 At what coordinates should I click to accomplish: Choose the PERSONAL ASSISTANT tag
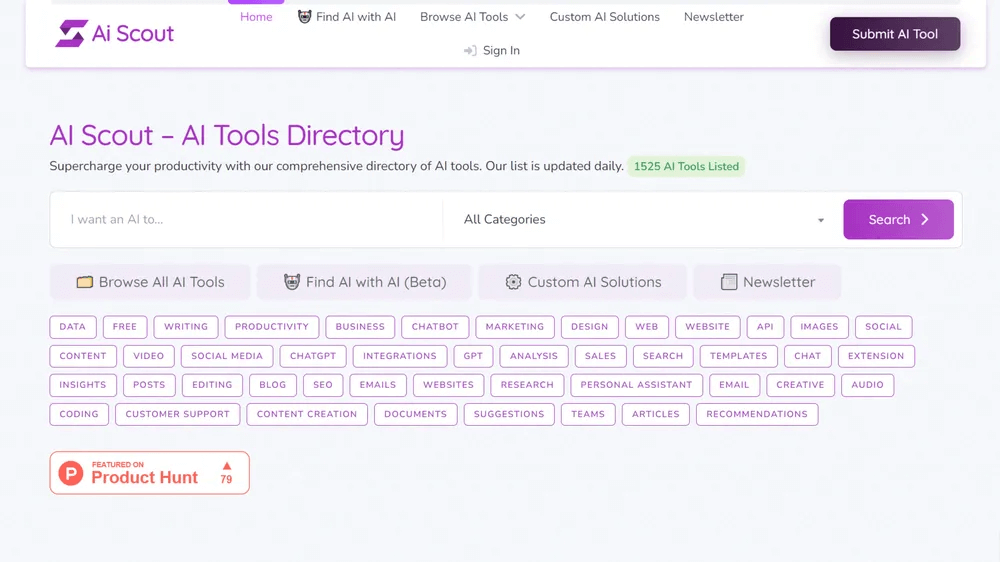(x=636, y=385)
